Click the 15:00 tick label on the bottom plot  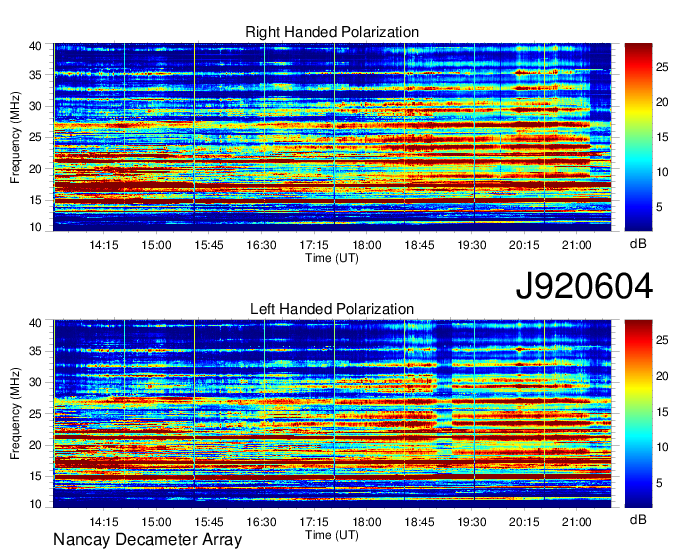(156, 522)
